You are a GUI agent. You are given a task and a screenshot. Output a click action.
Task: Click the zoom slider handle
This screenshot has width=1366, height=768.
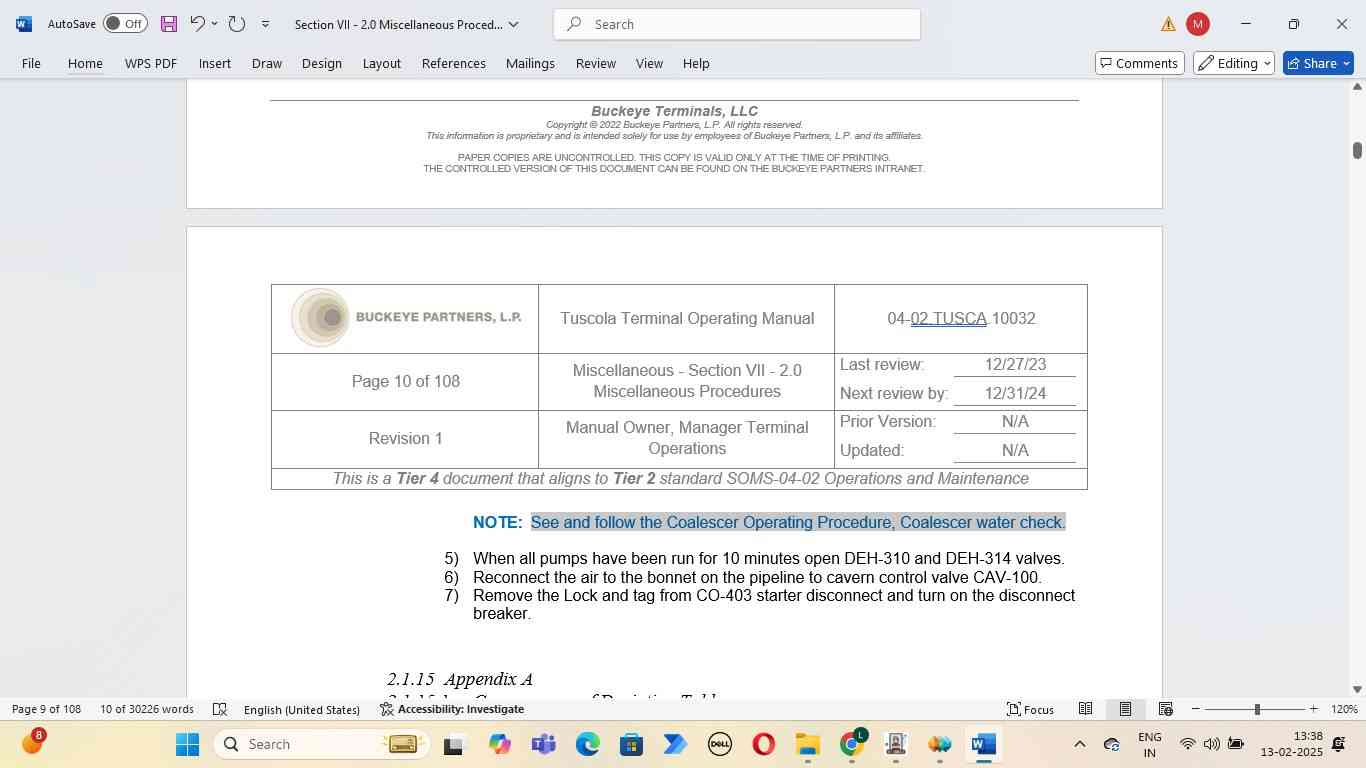point(1257,709)
